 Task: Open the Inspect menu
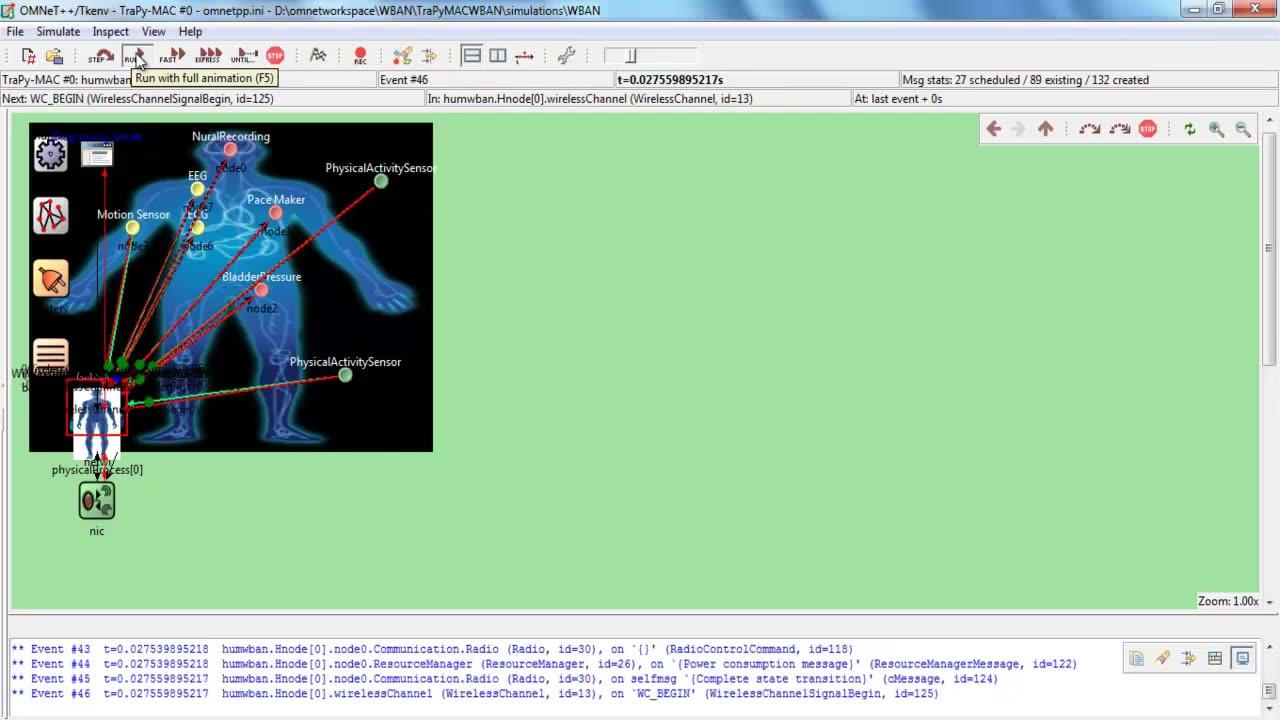click(x=111, y=32)
